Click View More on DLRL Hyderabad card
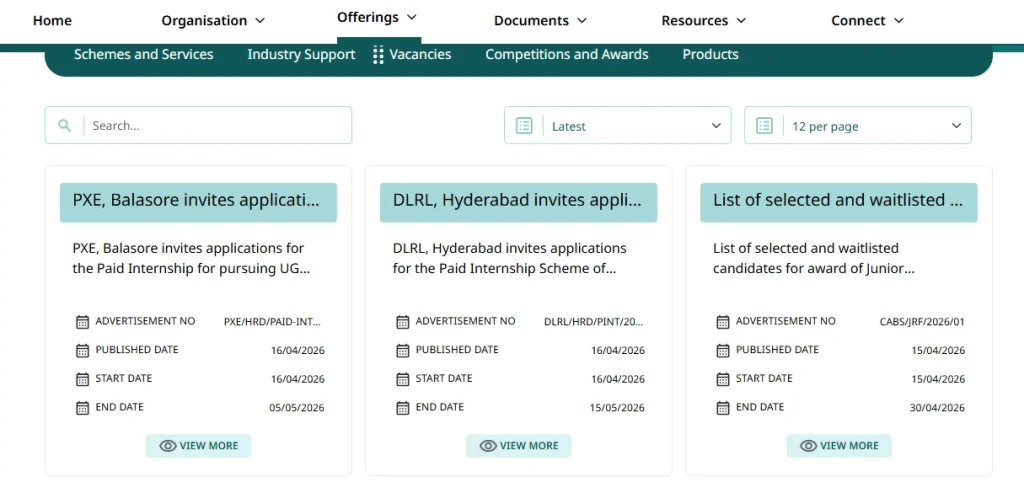Image resolution: width=1024 pixels, height=488 pixels. click(518, 446)
